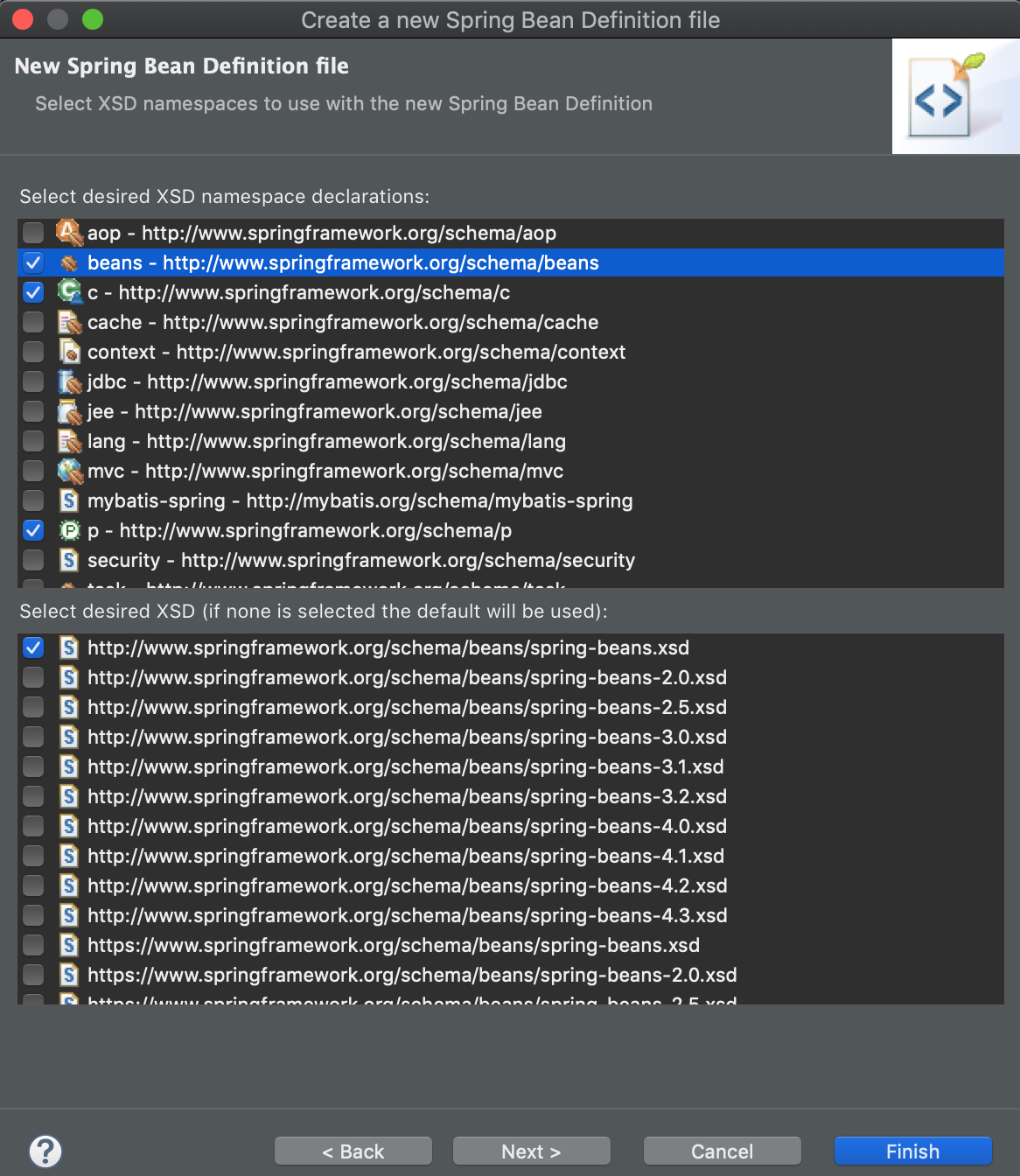The height and width of the screenshot is (1176, 1020).
Task: Click the c namespace icon
Action: [x=69, y=292]
